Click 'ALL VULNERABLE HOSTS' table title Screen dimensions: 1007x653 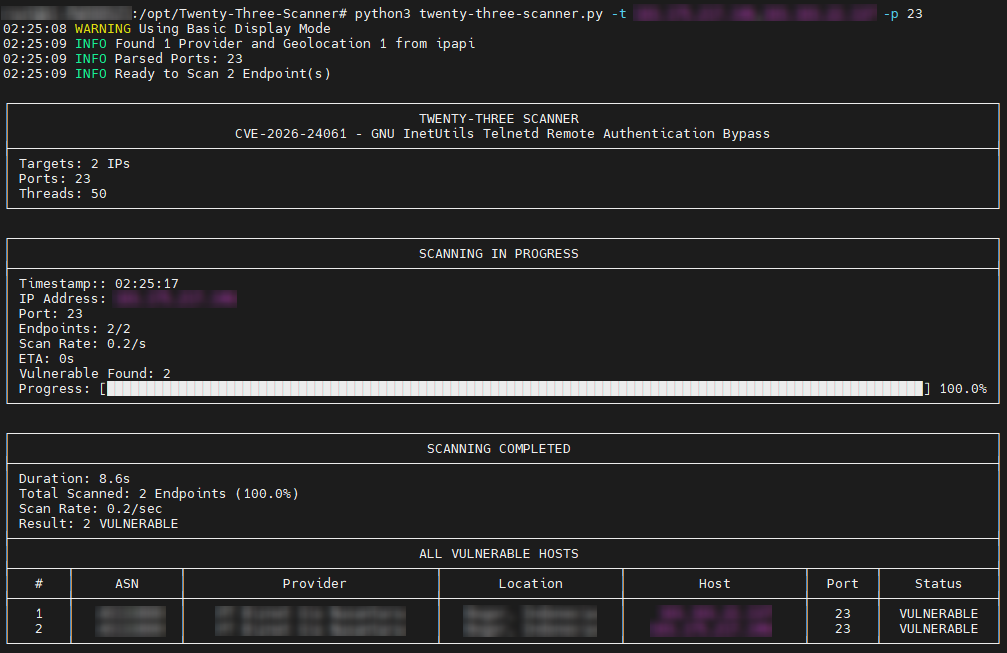point(499,553)
